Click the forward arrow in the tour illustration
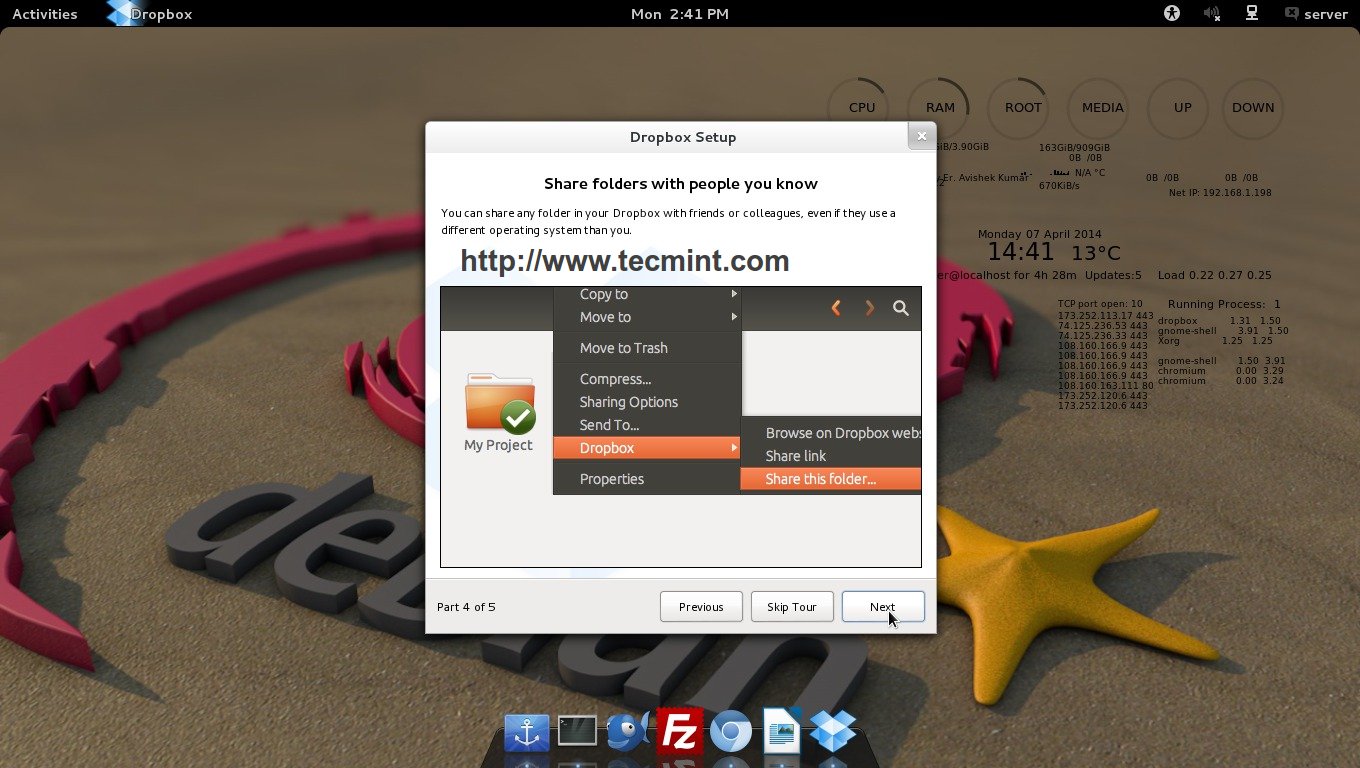This screenshot has height=768, width=1360. tap(870, 308)
